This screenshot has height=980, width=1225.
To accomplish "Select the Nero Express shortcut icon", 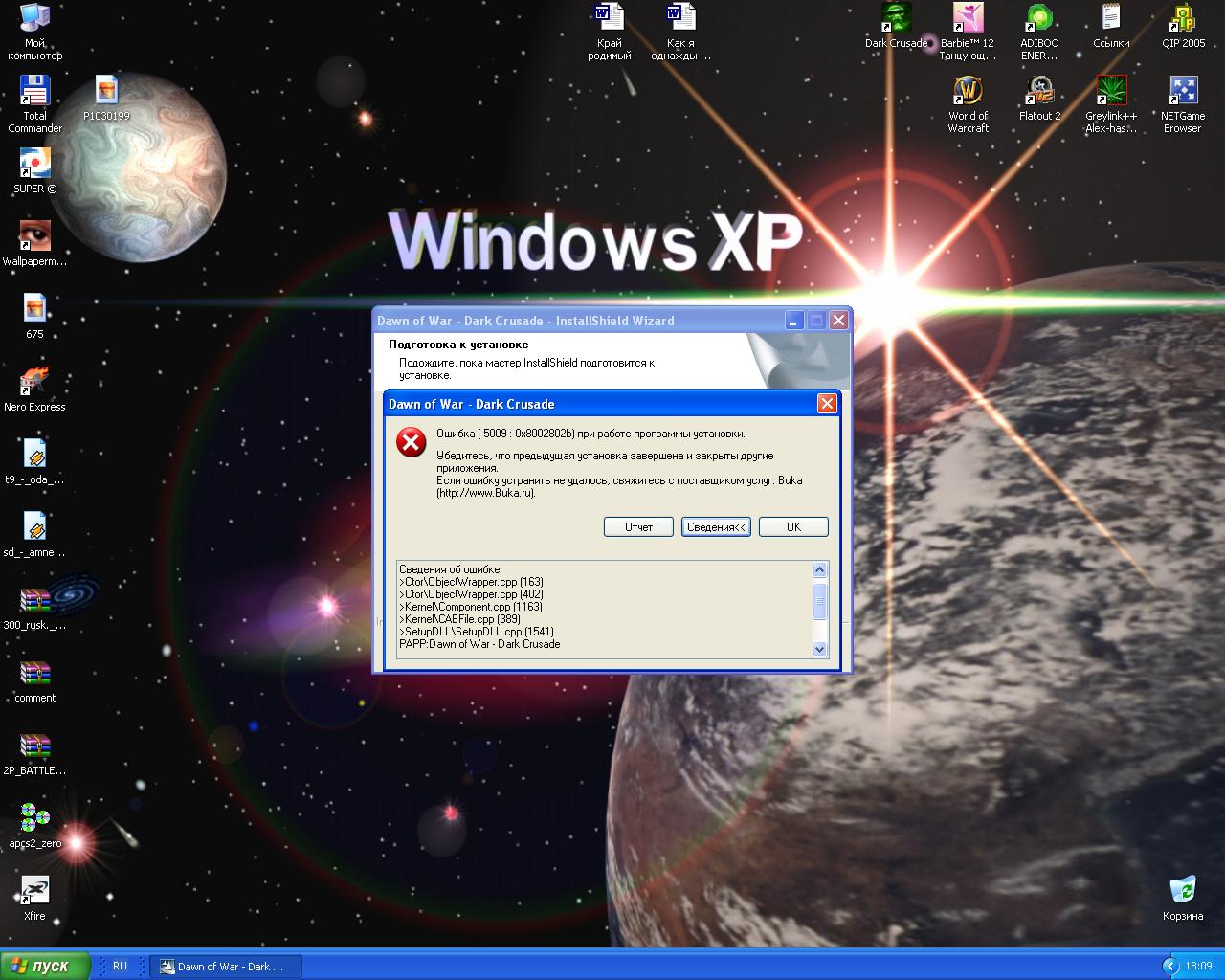I will click(34, 381).
